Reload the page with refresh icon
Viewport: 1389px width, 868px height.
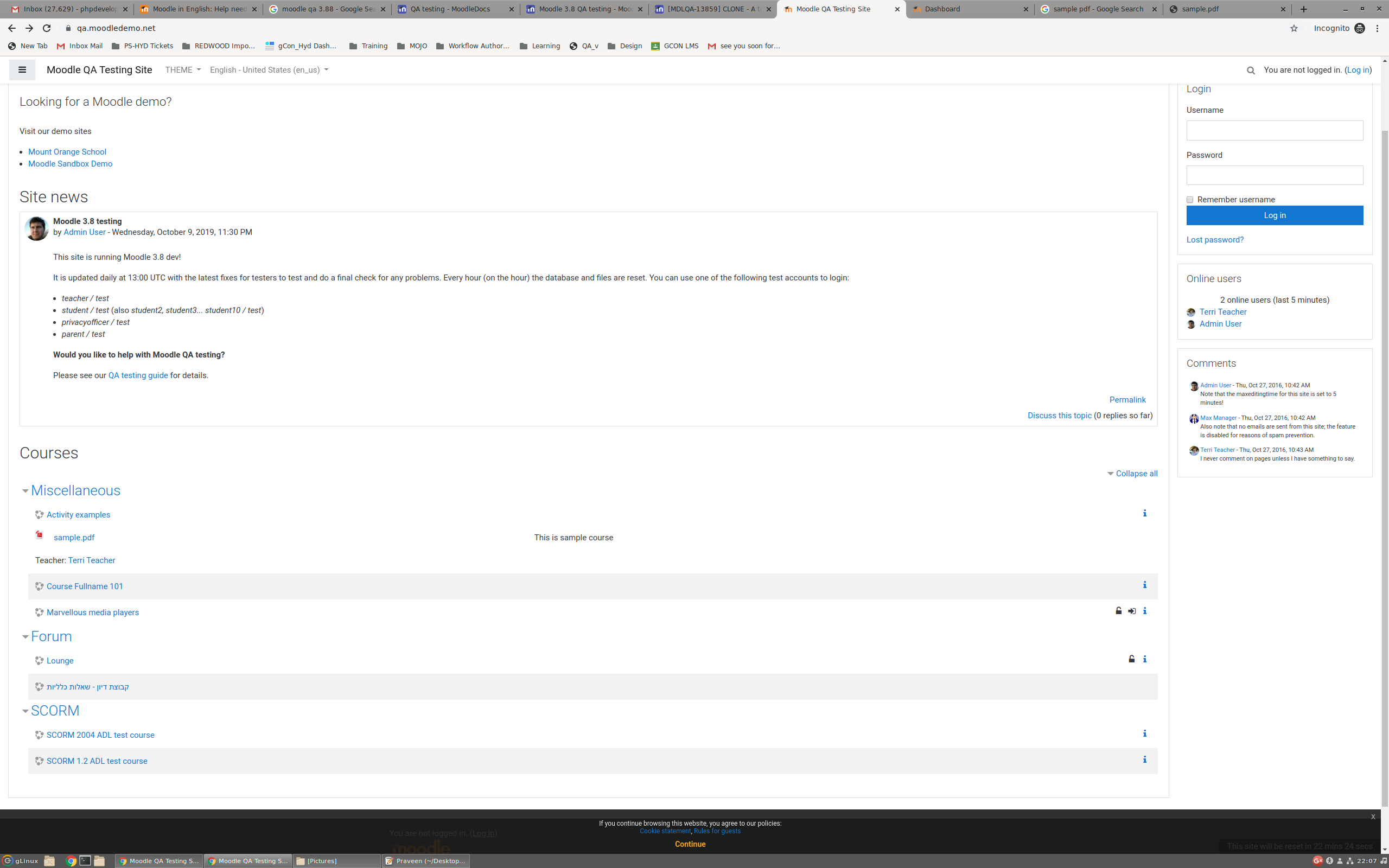point(47,28)
